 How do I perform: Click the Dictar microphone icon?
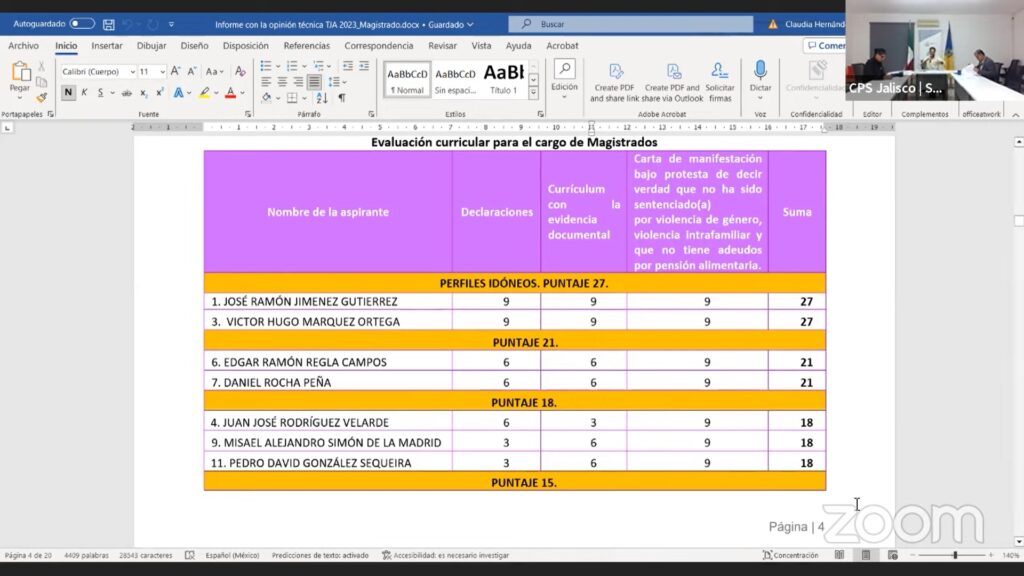760,71
